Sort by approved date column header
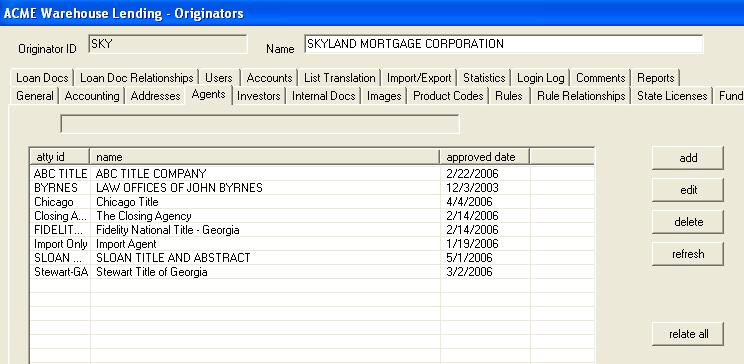Image resolution: width=744 pixels, height=364 pixels. point(484,157)
